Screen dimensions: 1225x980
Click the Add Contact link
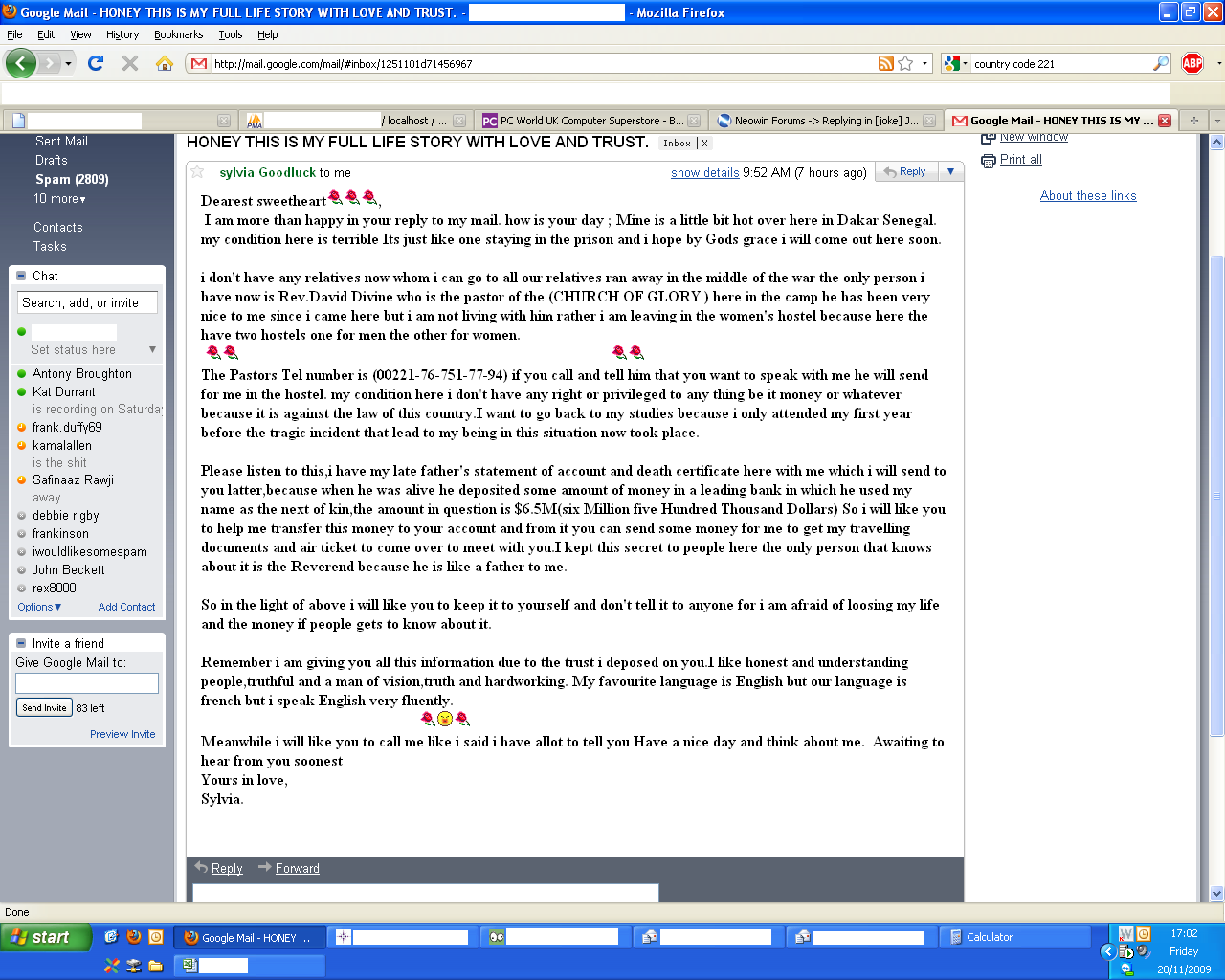click(126, 607)
